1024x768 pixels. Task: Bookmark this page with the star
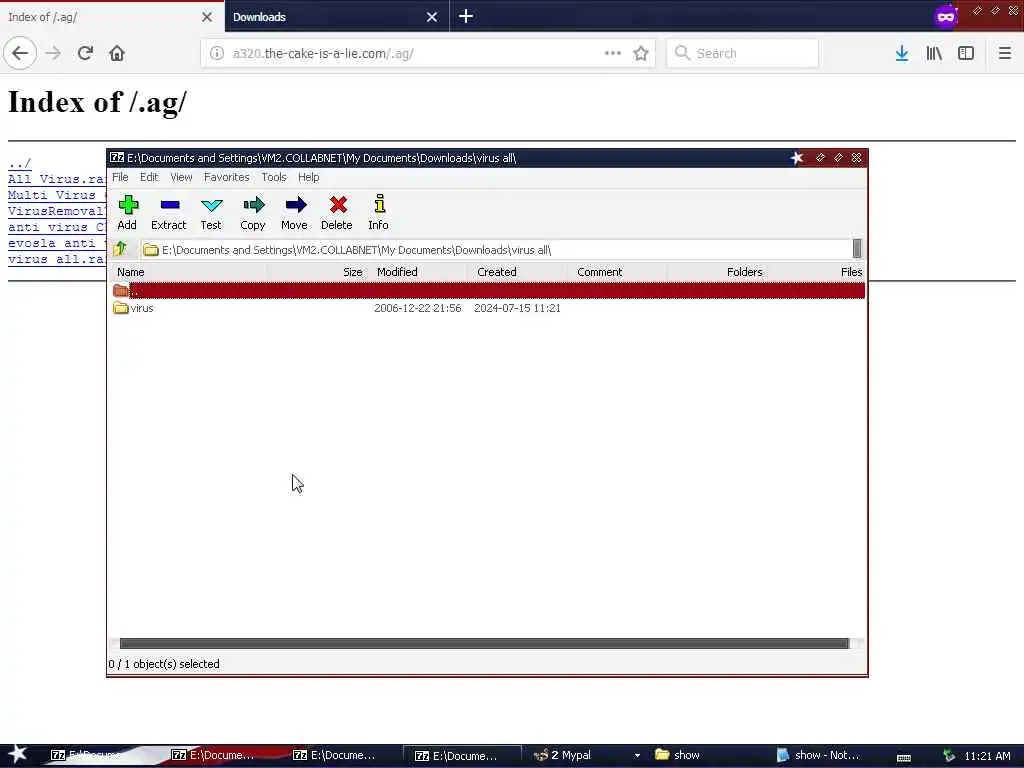point(641,53)
